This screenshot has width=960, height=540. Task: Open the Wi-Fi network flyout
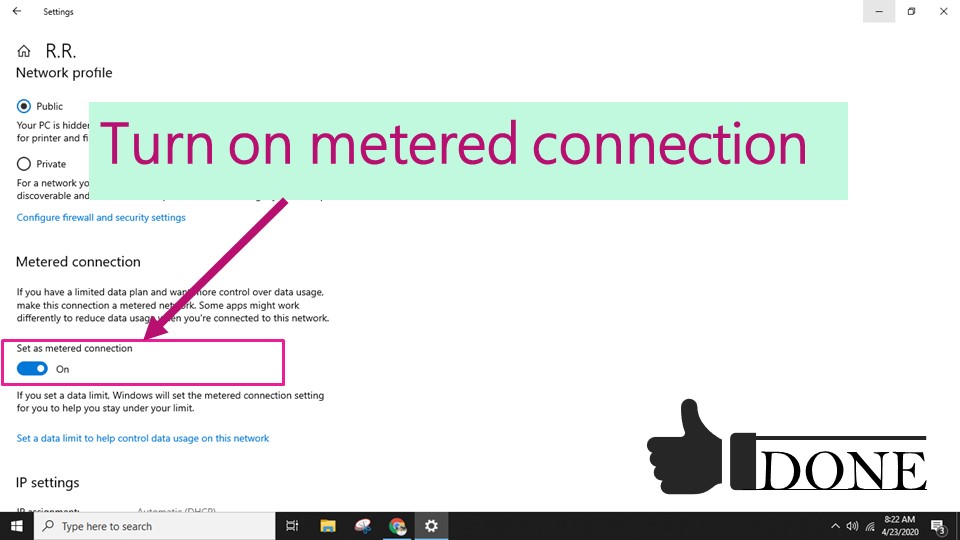coord(870,526)
